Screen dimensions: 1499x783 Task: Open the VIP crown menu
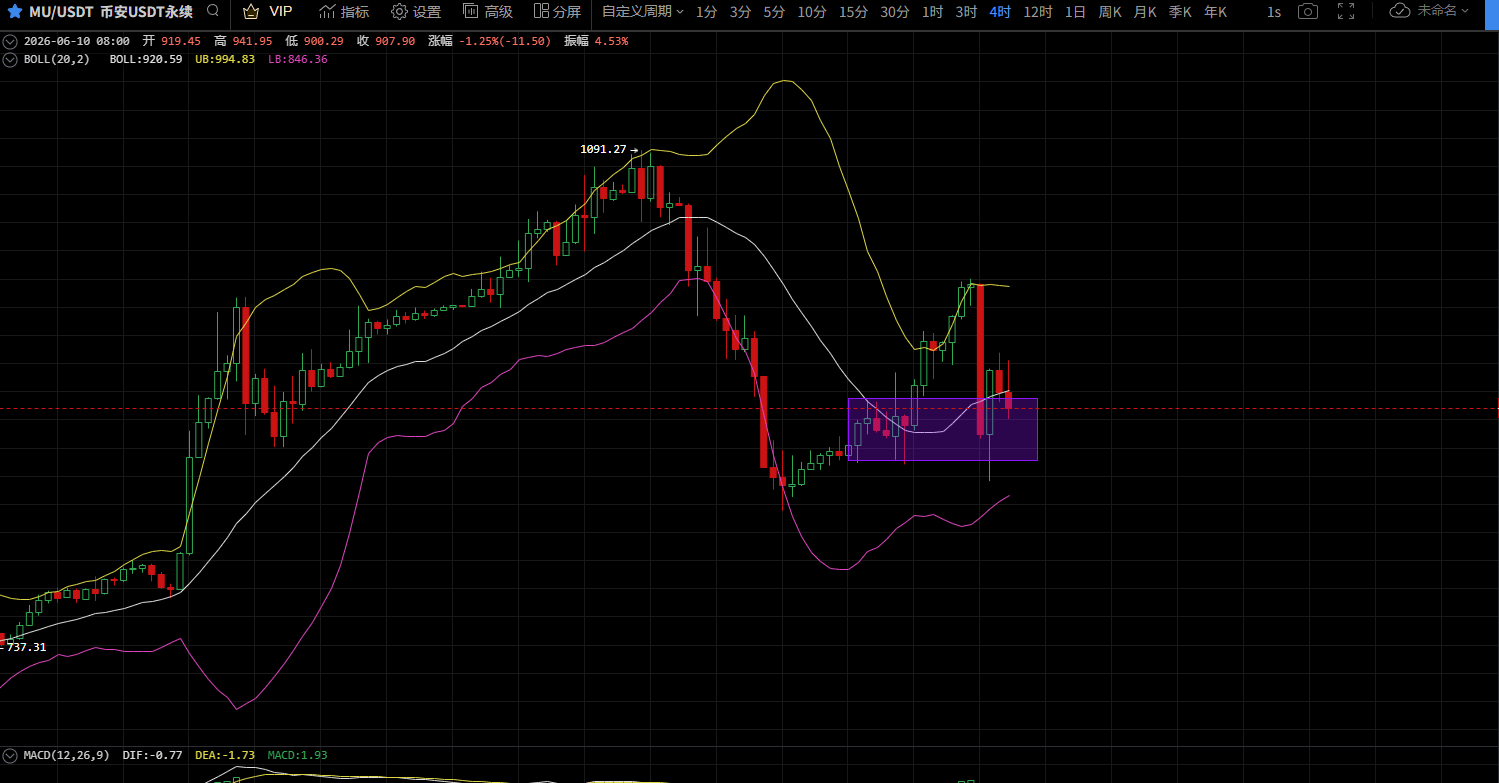click(267, 11)
